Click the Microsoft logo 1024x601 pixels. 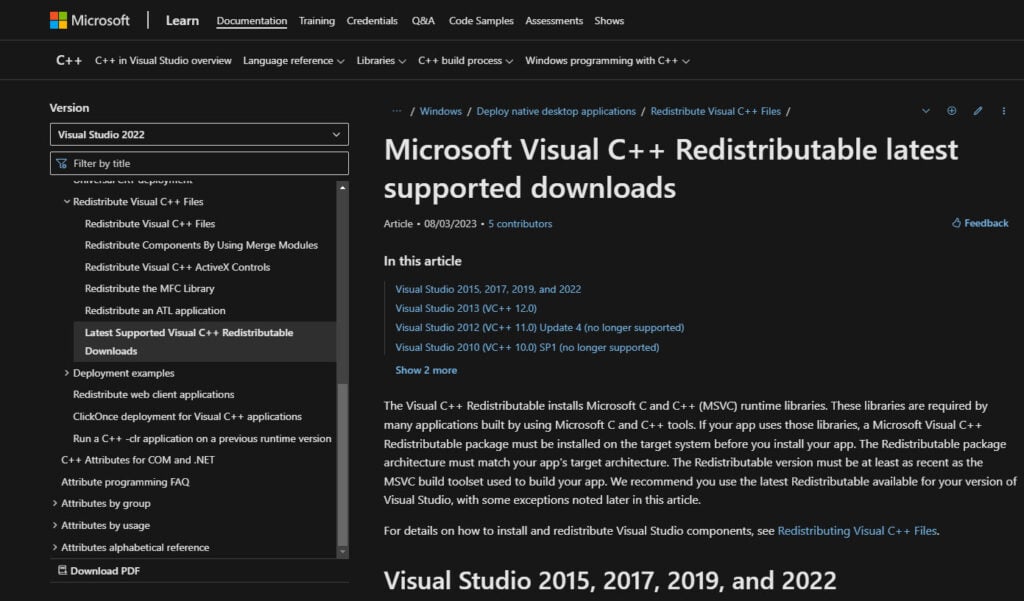pos(89,20)
